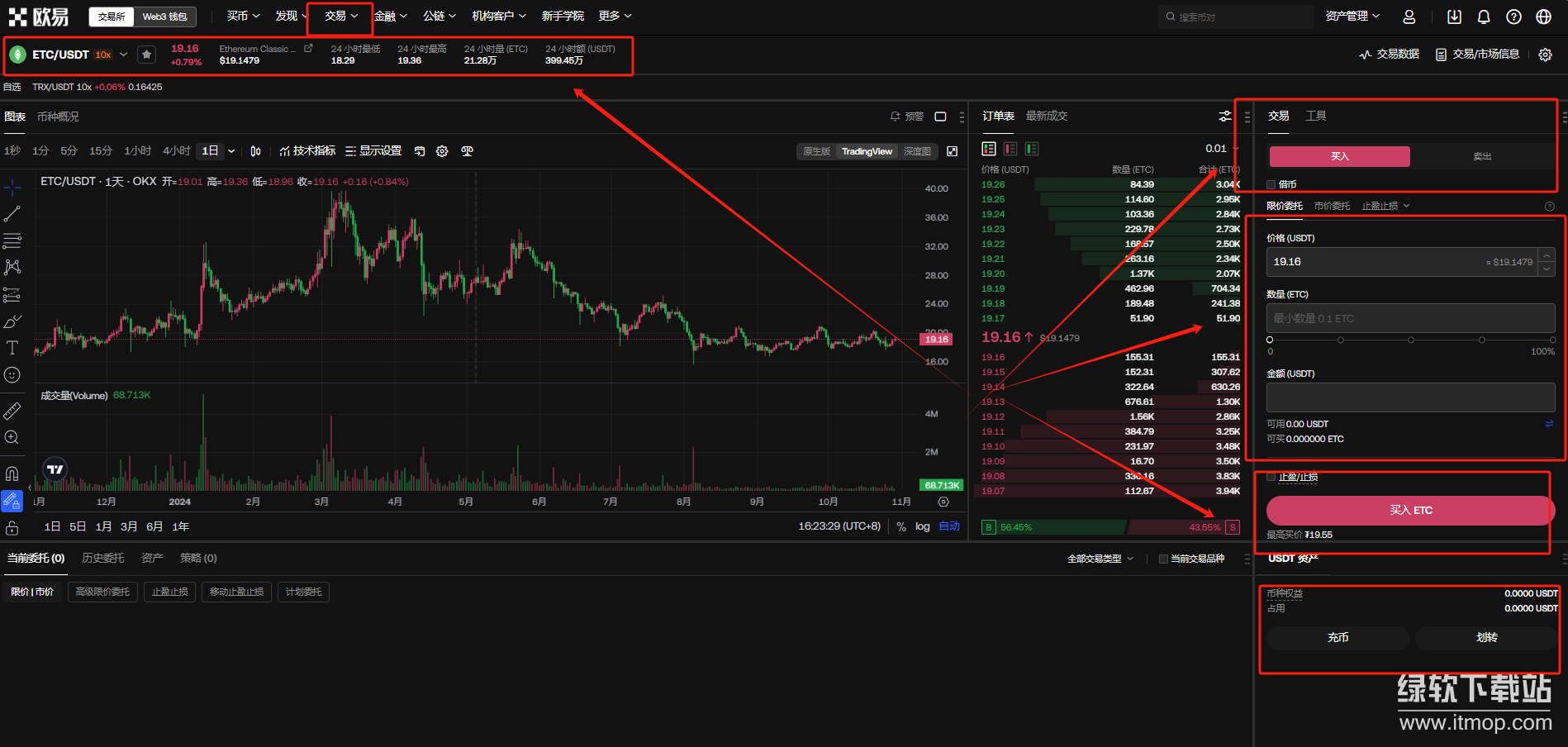The image size is (1568, 747).
Task: Click the candlestick chart style icon
Action: tap(255, 151)
